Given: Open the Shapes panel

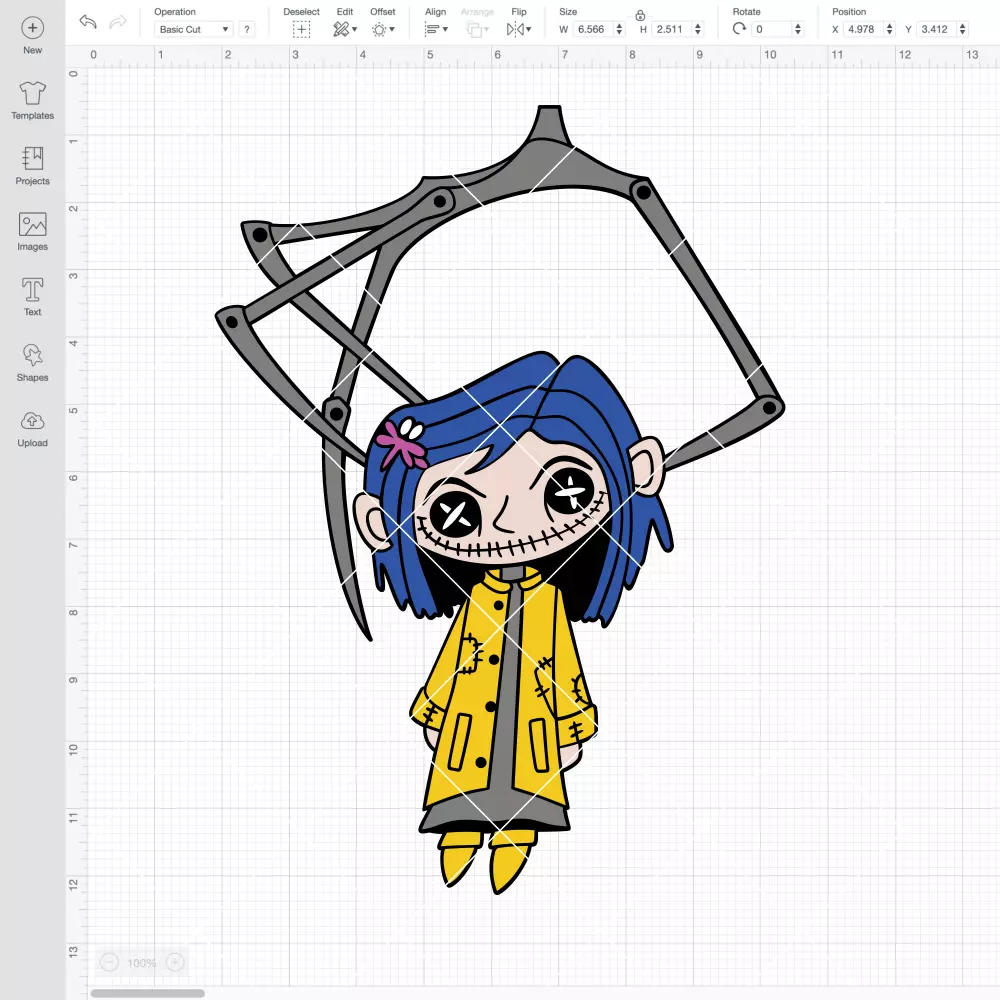Looking at the screenshot, I should tap(33, 362).
